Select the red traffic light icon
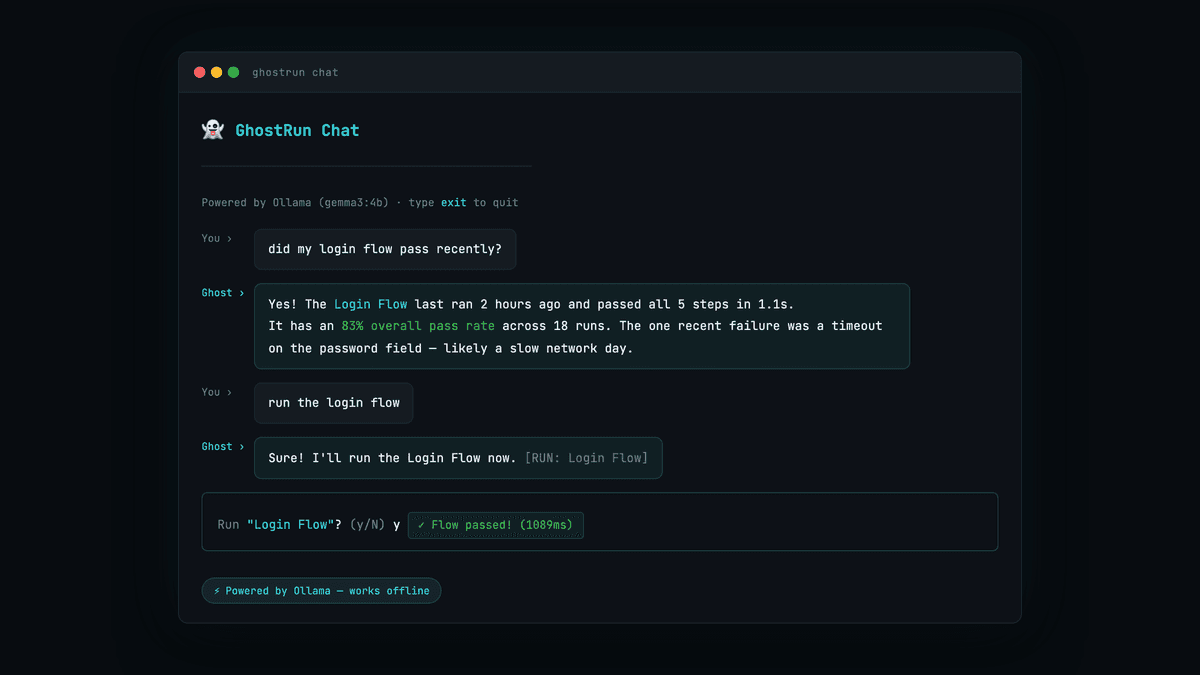 coord(199,72)
